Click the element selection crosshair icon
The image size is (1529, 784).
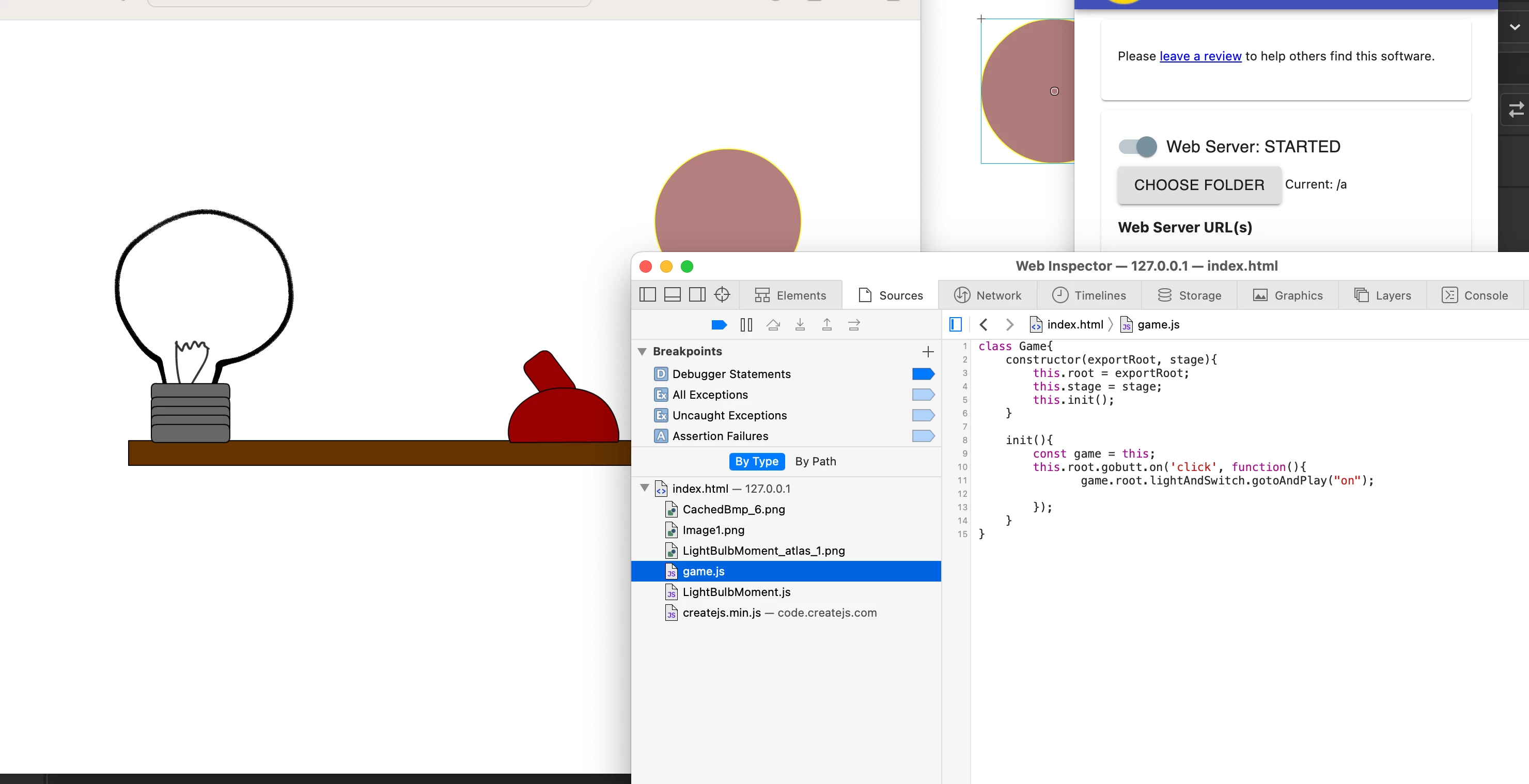tap(722, 295)
